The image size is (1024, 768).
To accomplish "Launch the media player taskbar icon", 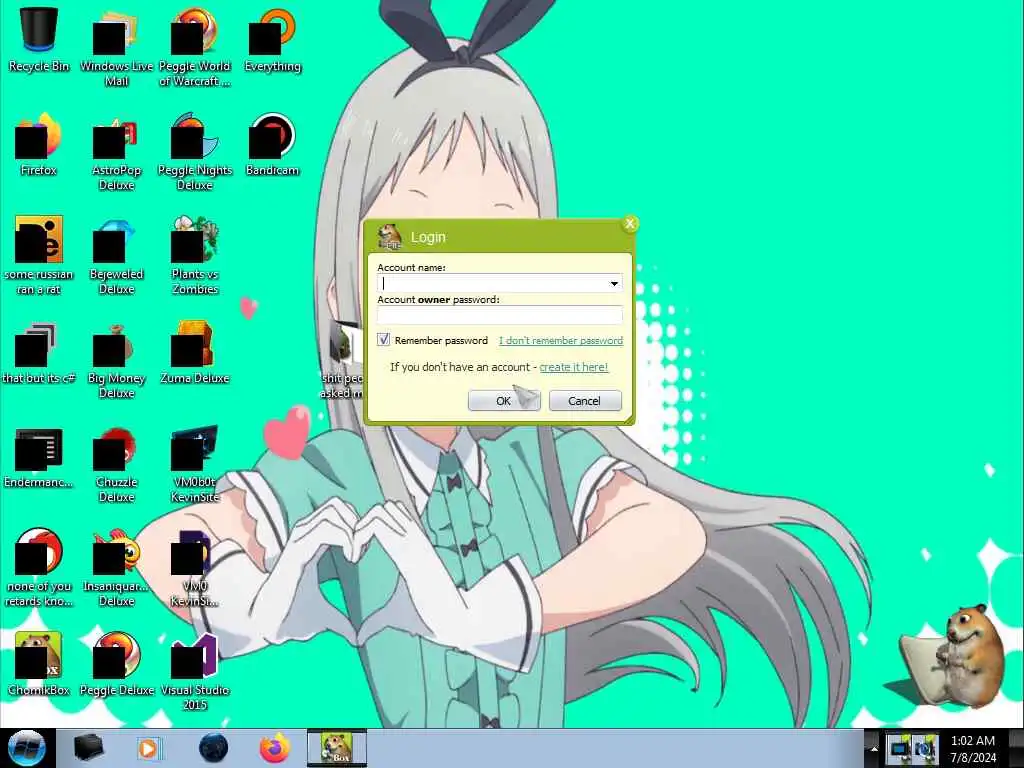I will (149, 748).
